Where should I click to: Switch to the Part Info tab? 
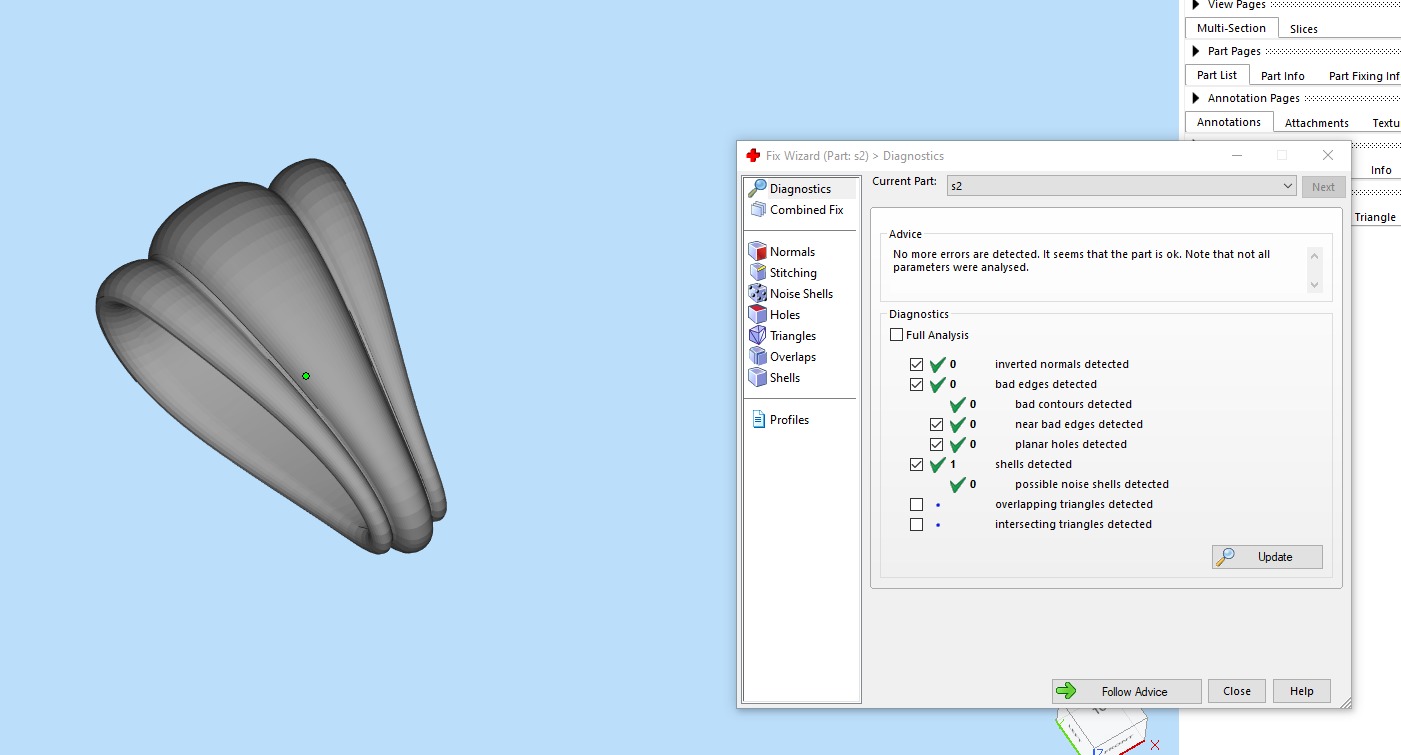pyautogui.click(x=1283, y=76)
